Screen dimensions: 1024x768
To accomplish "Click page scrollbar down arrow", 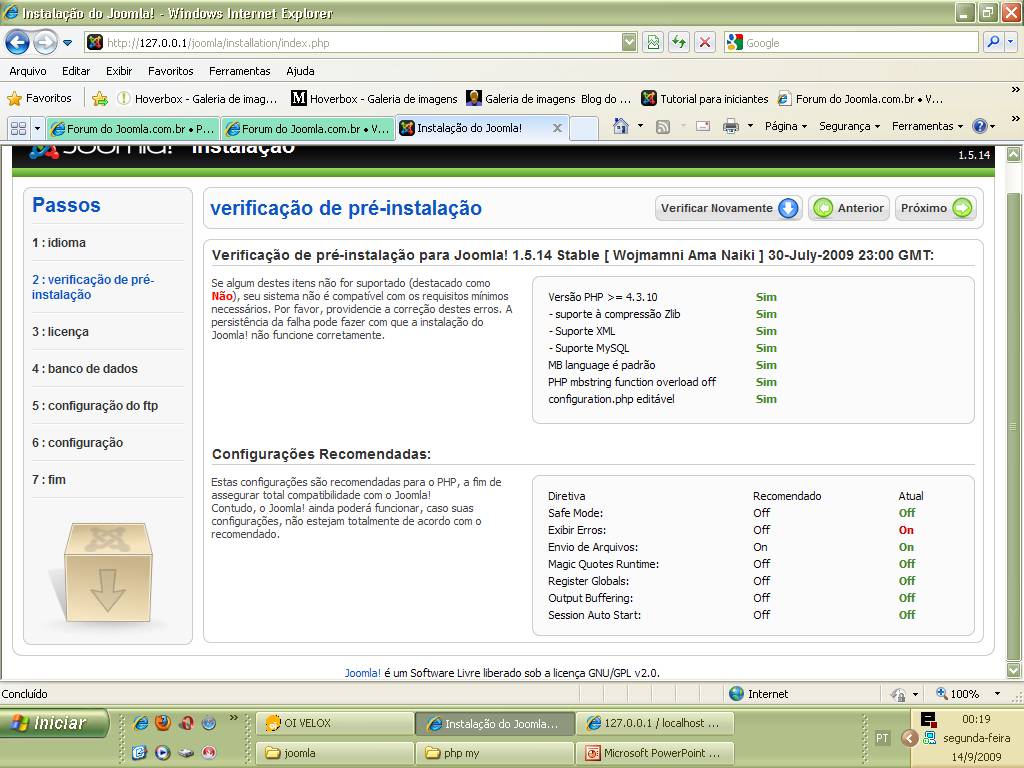I will pyautogui.click(x=1014, y=670).
